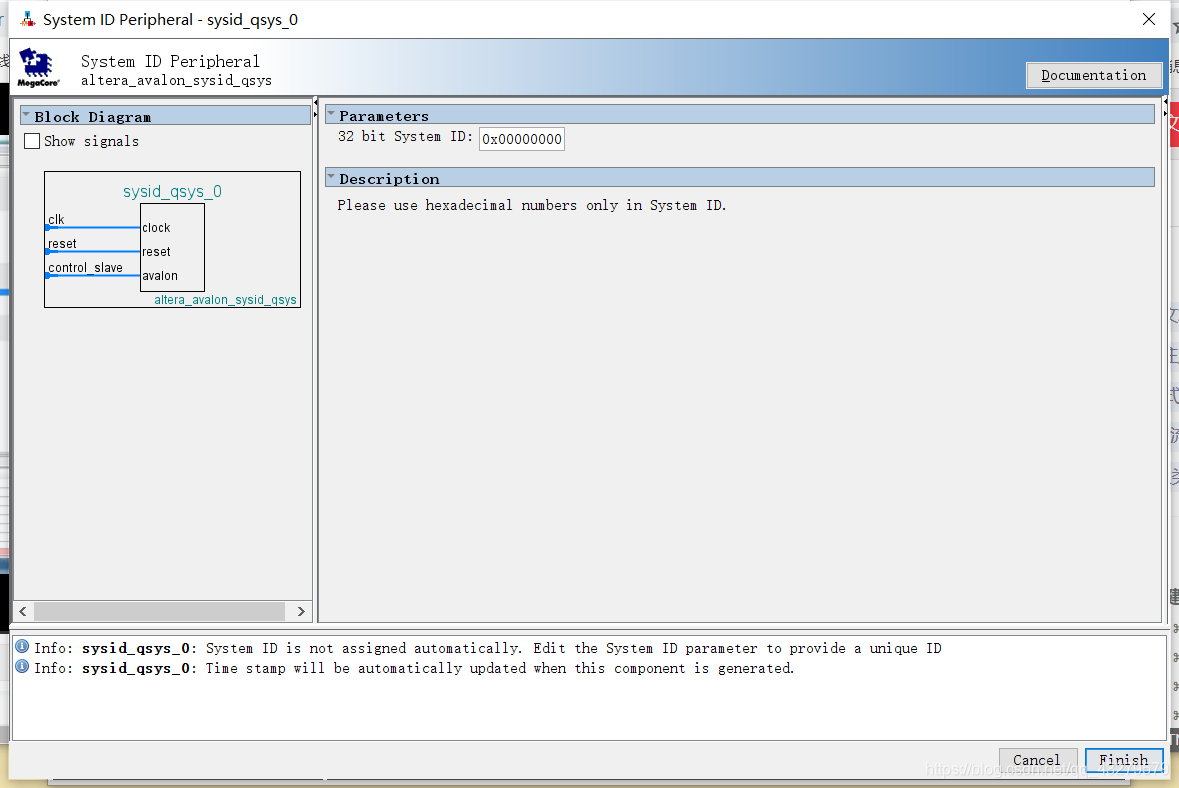This screenshot has height=788, width=1179.
Task: Click the Time stamp info message icon
Action: click(23, 667)
